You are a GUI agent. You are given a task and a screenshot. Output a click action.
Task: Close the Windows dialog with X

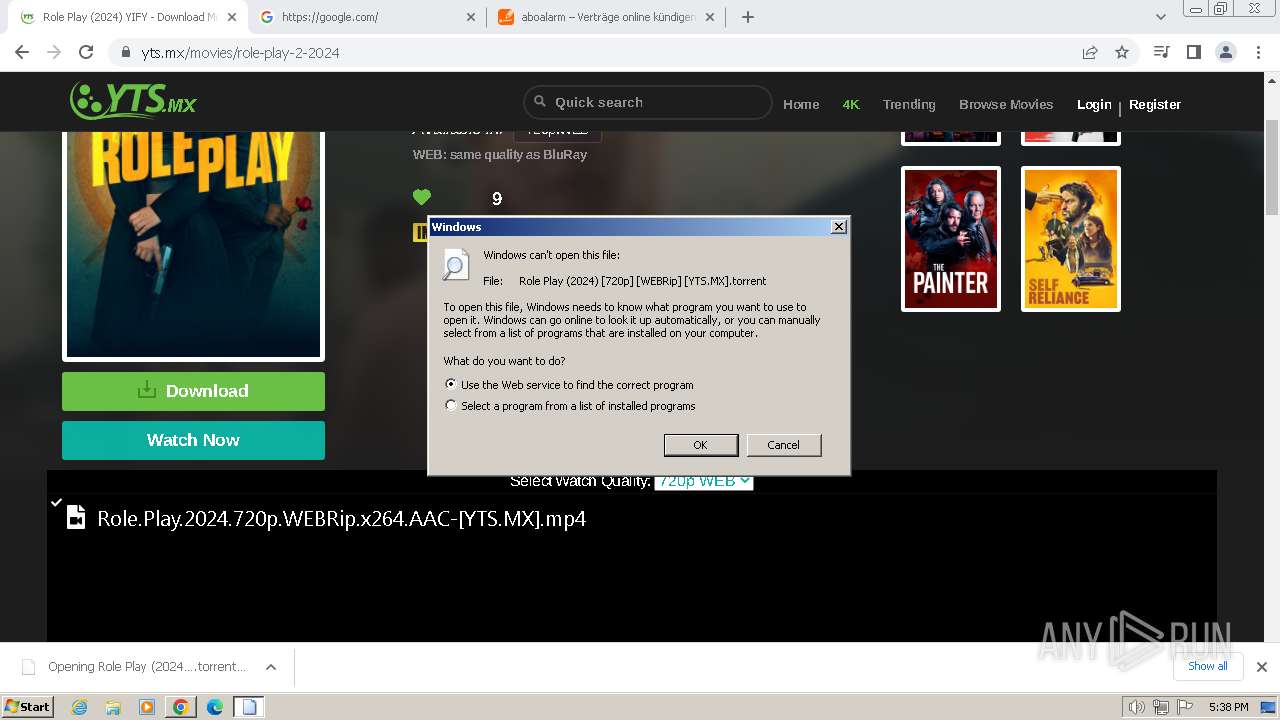coord(839,227)
